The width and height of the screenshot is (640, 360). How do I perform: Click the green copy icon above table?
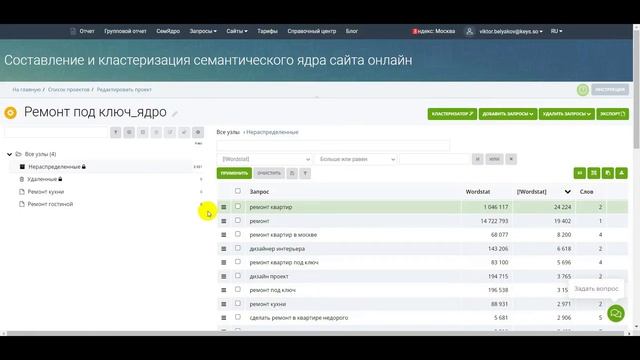pyautogui.click(x=608, y=173)
